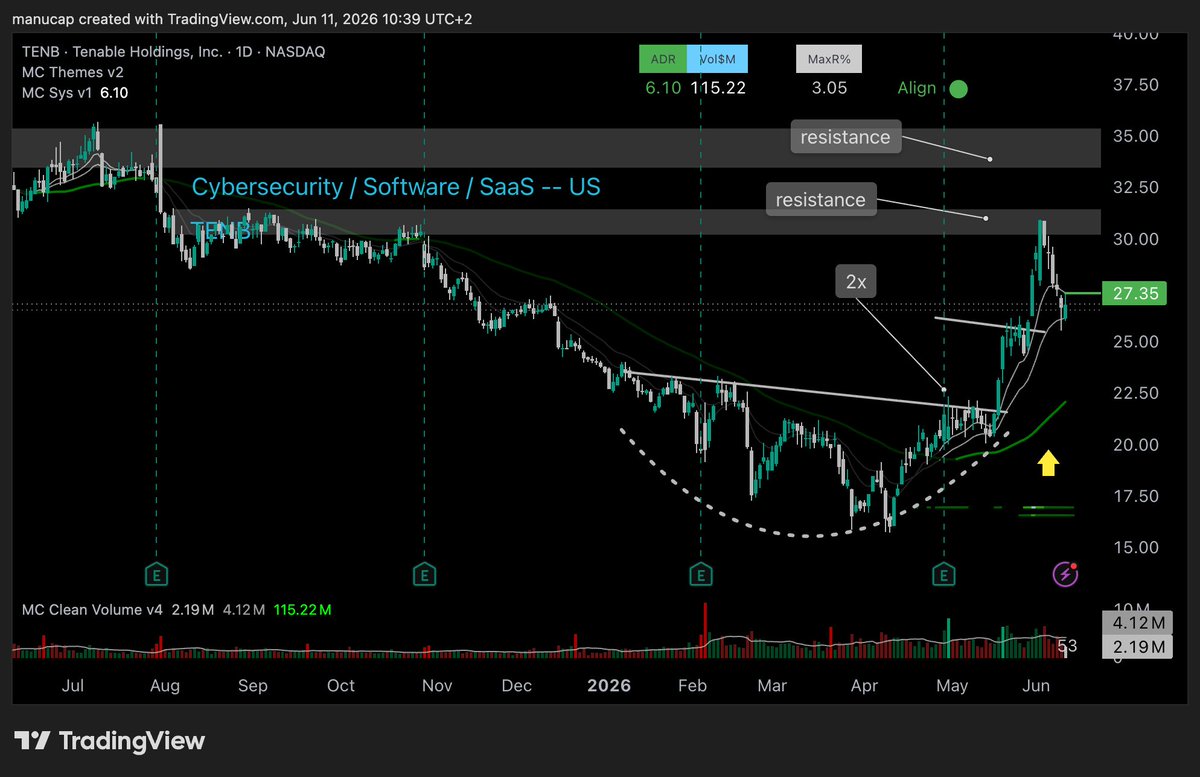Click the 15.00 price axis label
Screen dimensions: 1200x777
(1134, 548)
